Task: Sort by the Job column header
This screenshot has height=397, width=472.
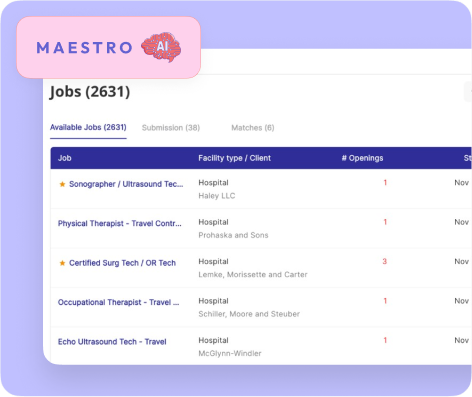Action: click(65, 158)
